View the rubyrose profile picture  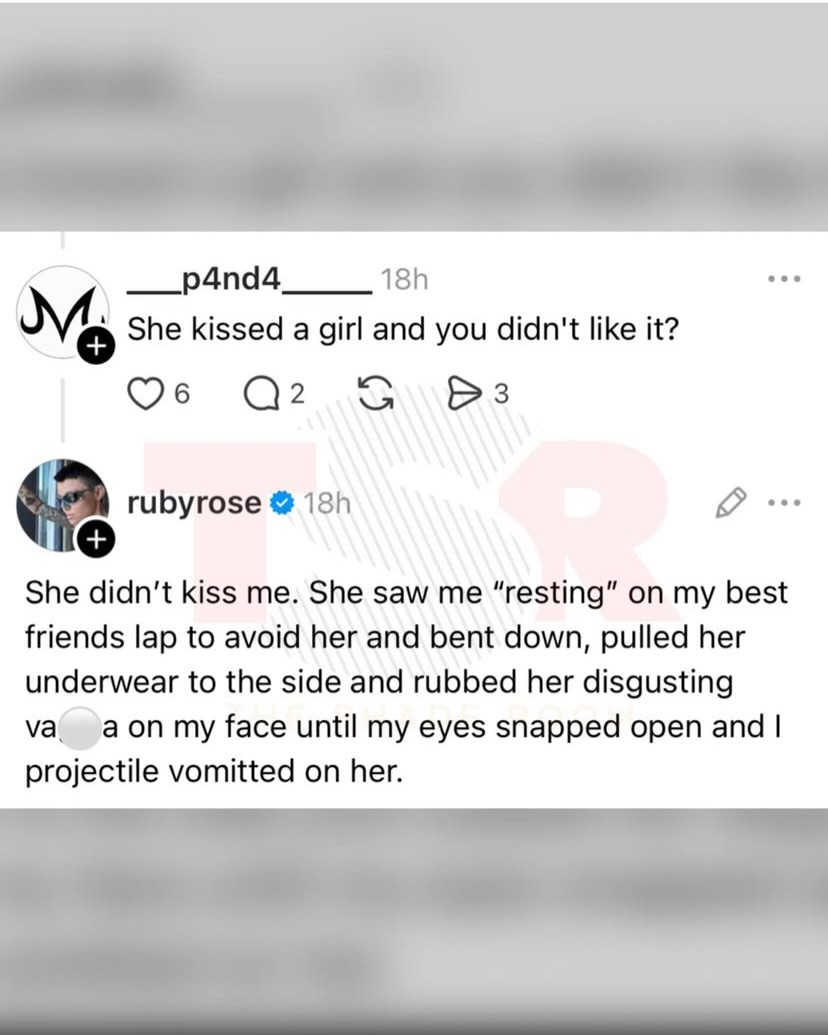[61, 505]
